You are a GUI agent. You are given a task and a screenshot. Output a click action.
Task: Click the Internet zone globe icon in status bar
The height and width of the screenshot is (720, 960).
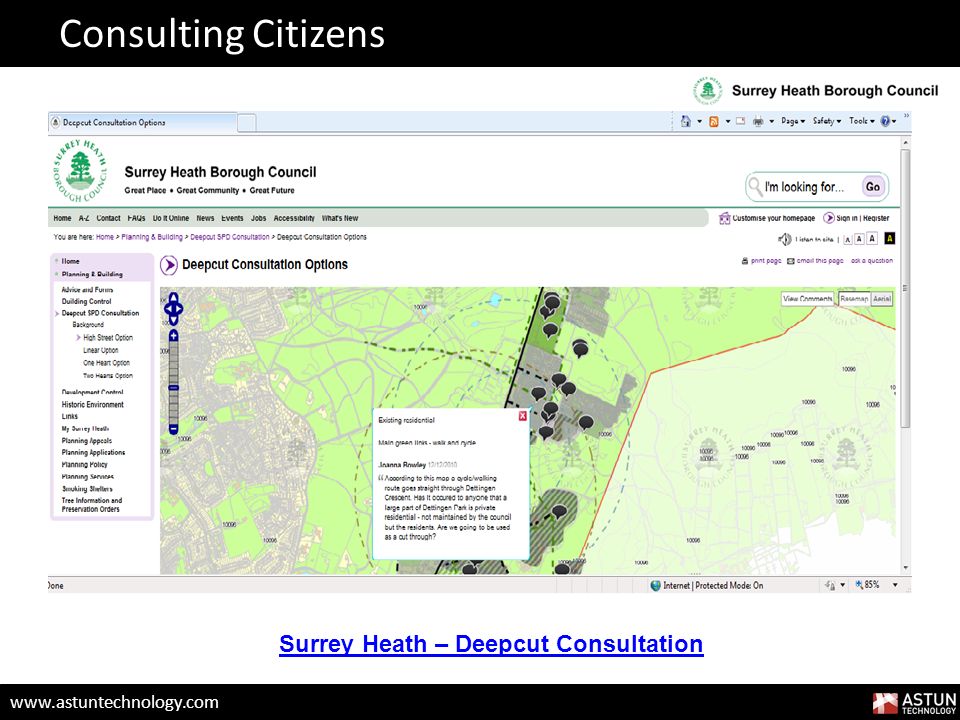(656, 585)
